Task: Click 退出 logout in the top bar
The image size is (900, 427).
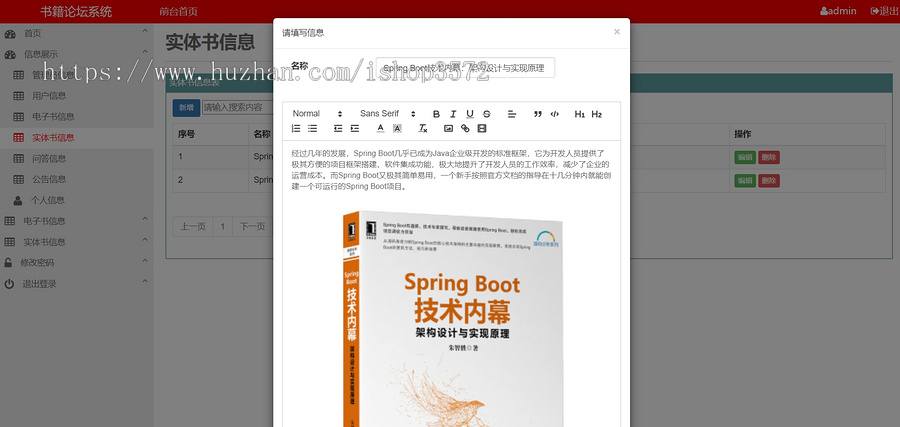Action: 885,11
